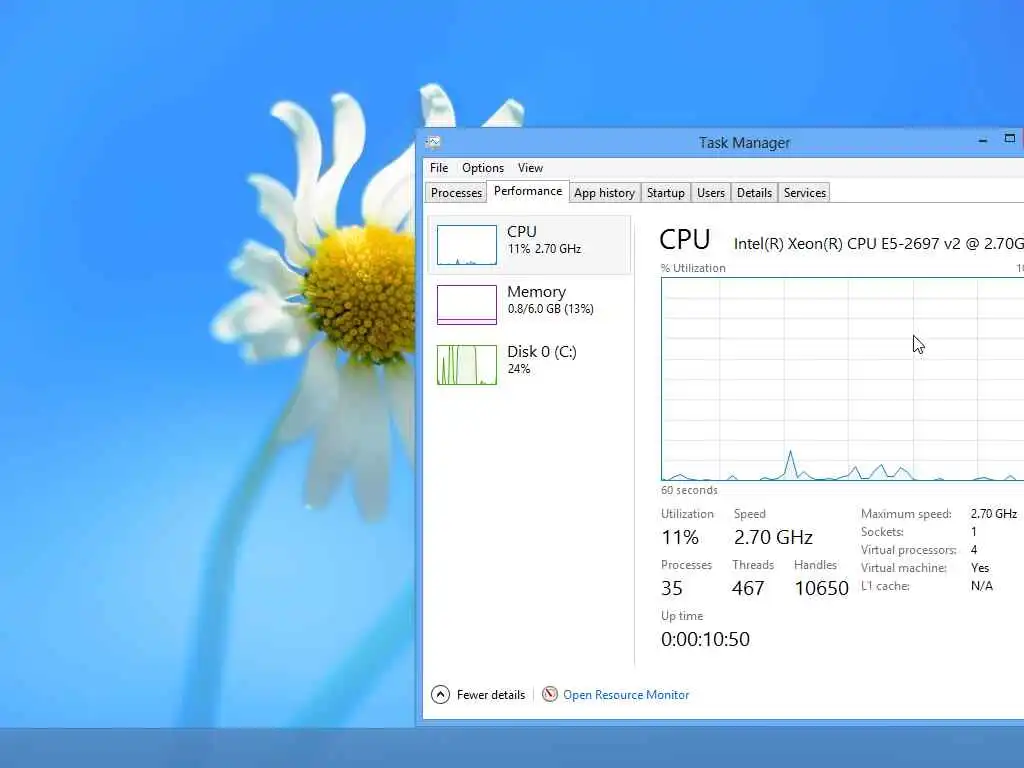
Task: Collapse view with Fewer details chevron icon
Action: pyautogui.click(x=440, y=694)
